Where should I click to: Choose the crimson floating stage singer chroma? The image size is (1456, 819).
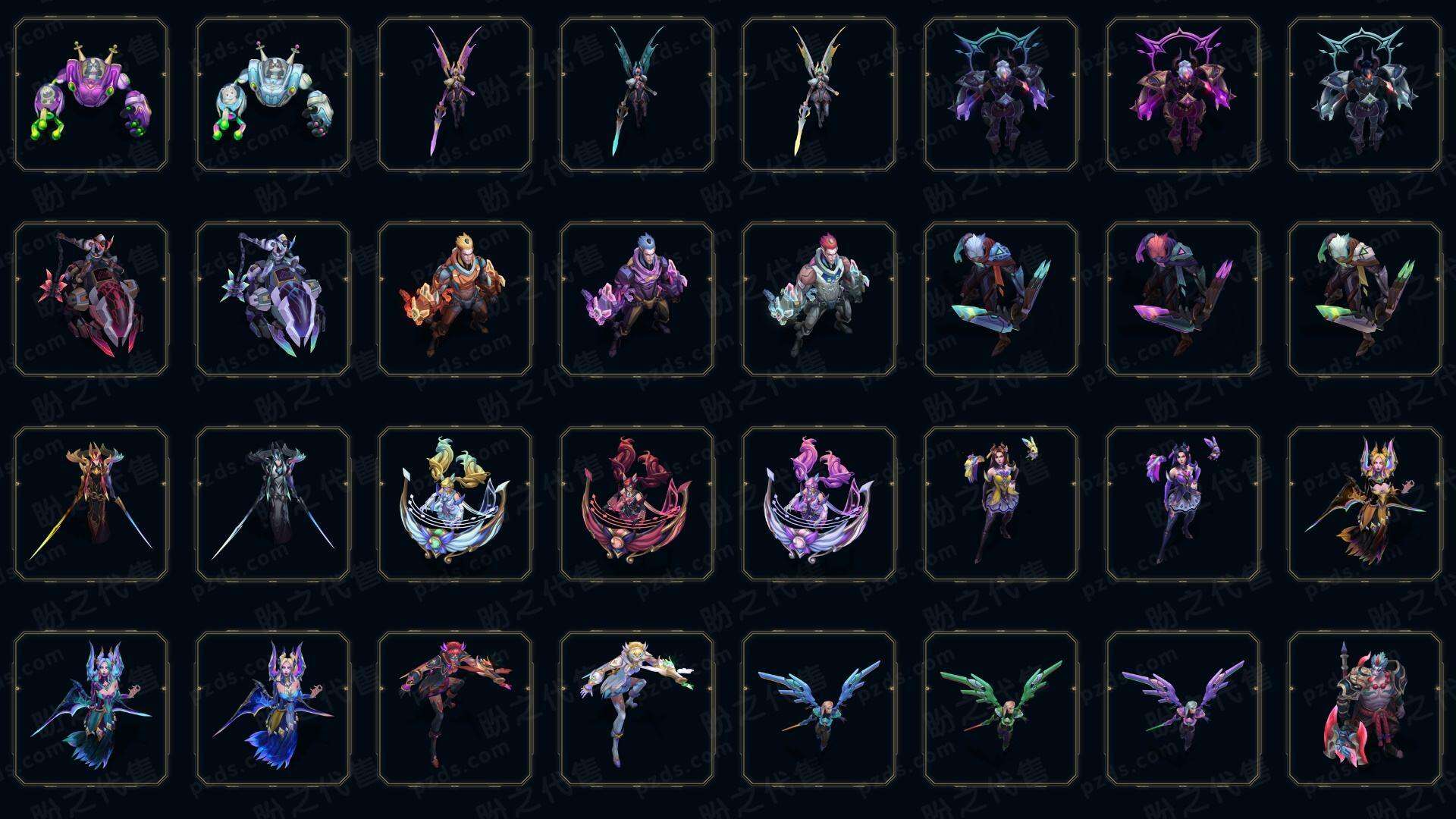pyautogui.click(x=637, y=504)
